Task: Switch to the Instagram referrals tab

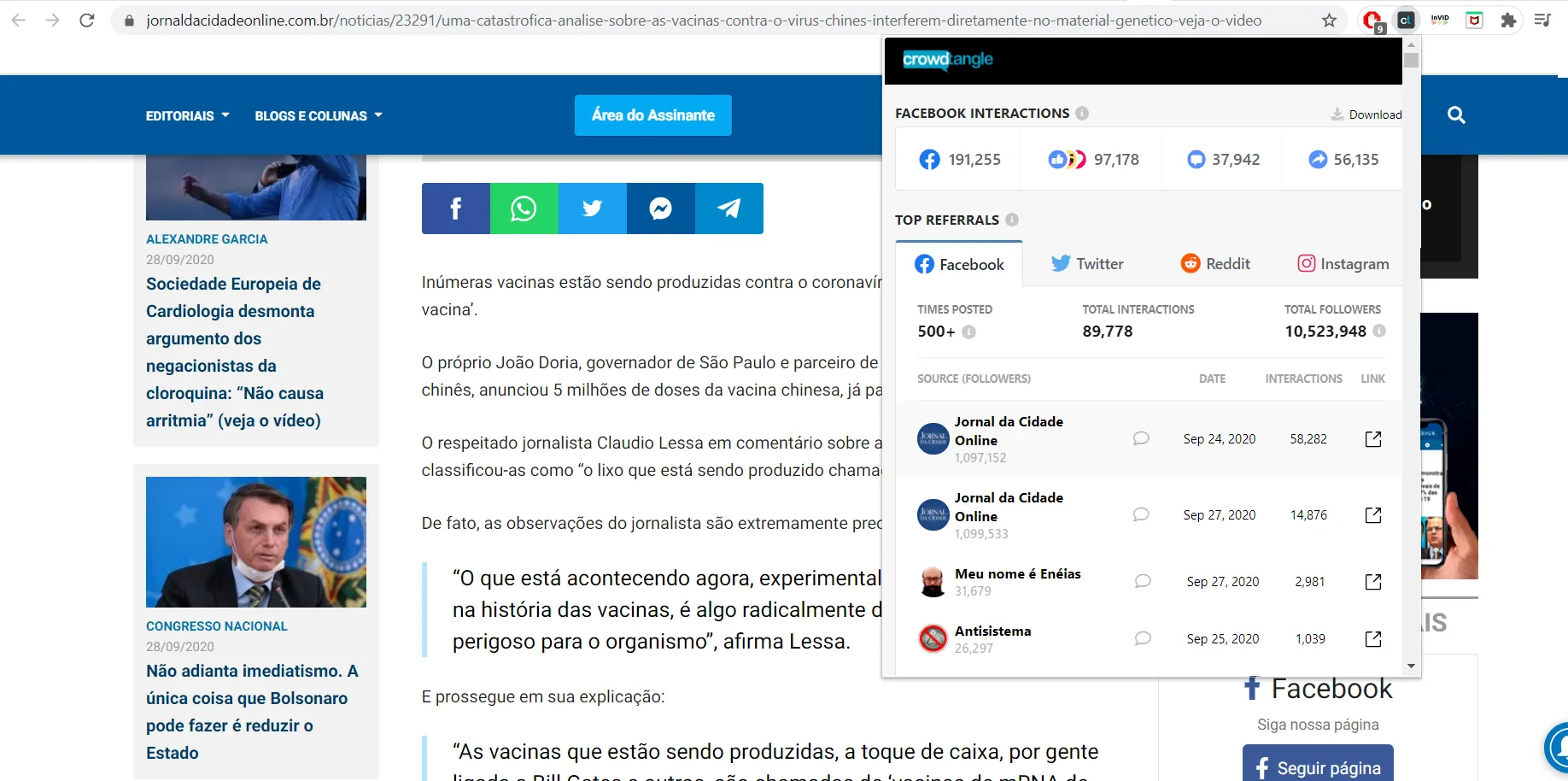Action: (x=1343, y=264)
